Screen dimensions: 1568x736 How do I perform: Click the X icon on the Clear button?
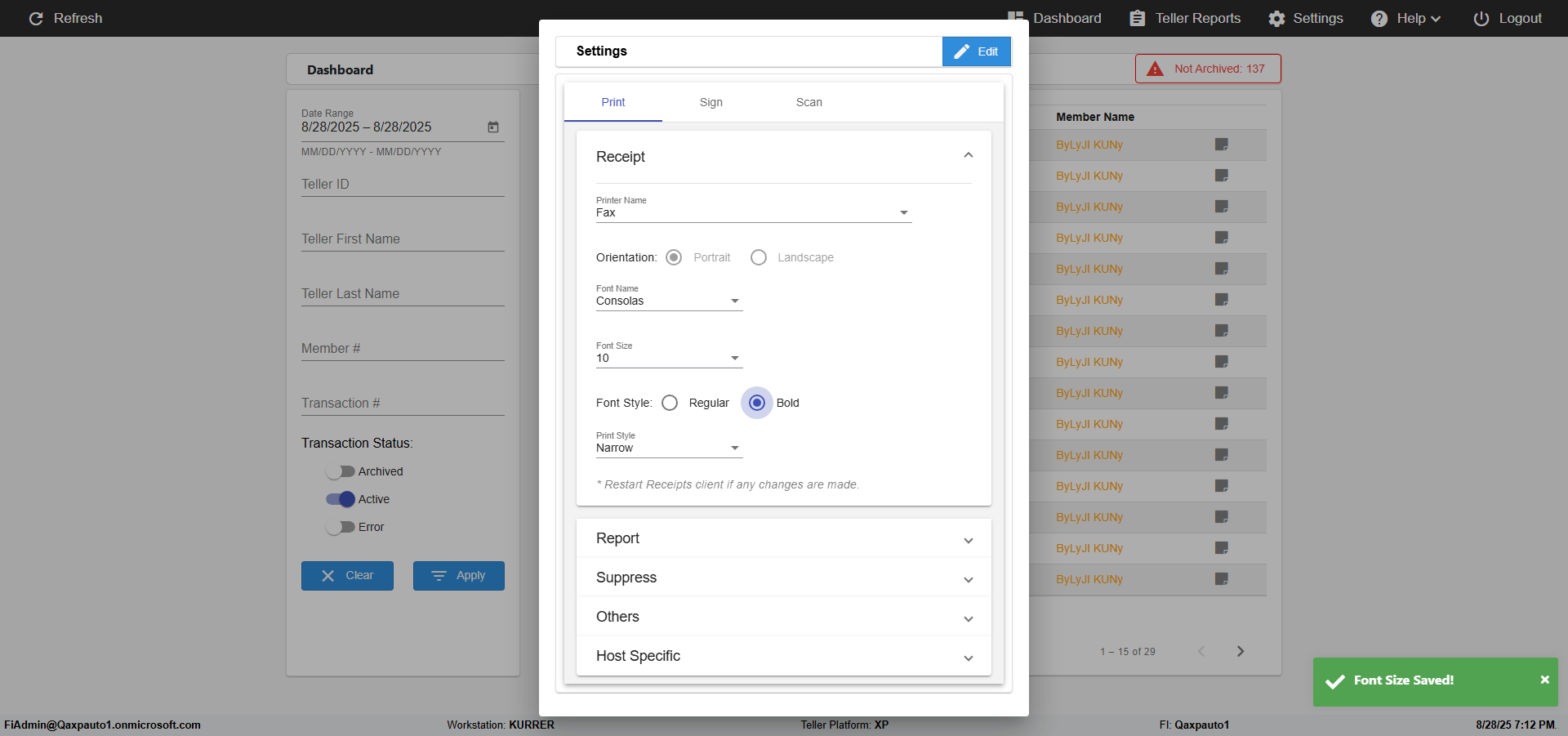pyautogui.click(x=328, y=576)
